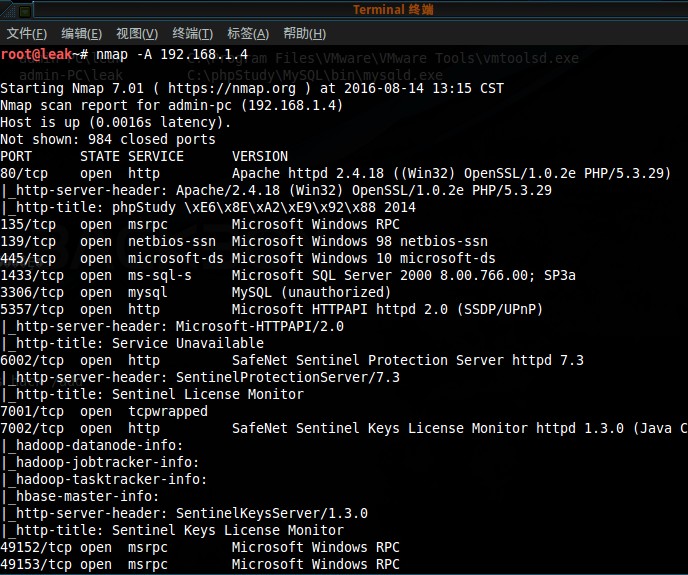Click the '445/tcp' port entry
Viewport: 688px width, 575px height.
[28, 259]
